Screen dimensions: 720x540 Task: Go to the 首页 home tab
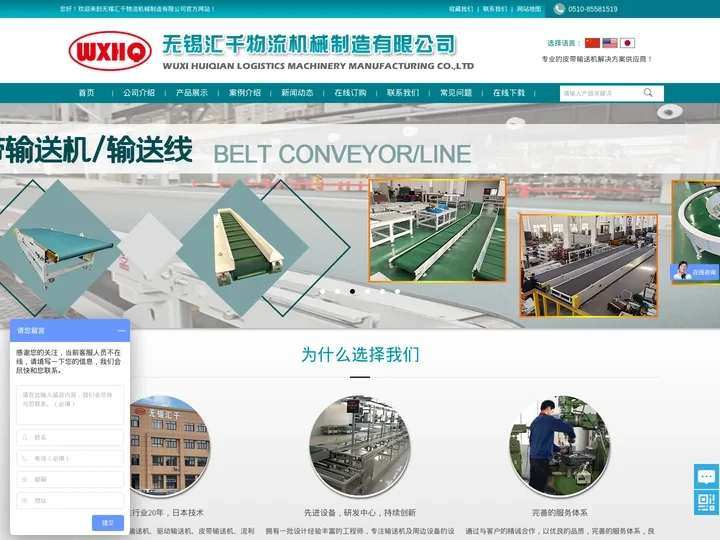[87, 93]
